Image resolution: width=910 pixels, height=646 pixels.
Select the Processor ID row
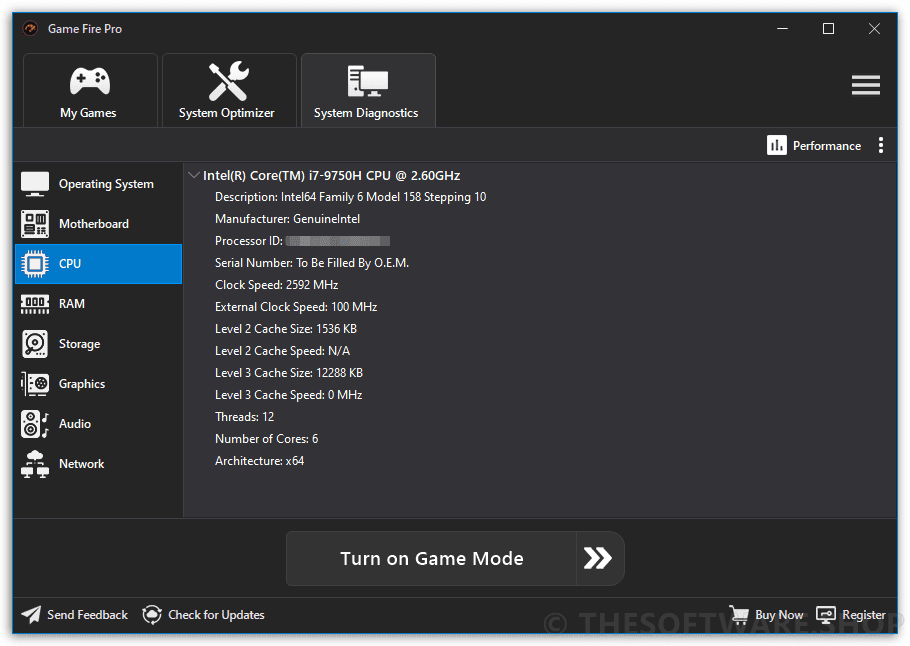coord(302,241)
